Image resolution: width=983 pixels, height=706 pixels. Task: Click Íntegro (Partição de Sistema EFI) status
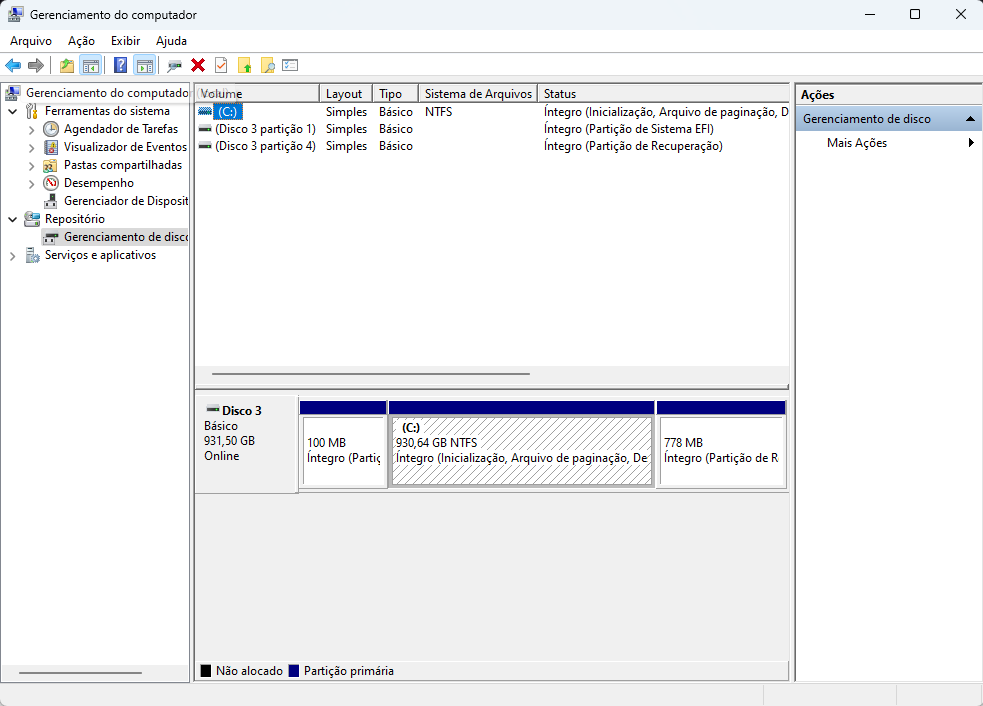629,129
